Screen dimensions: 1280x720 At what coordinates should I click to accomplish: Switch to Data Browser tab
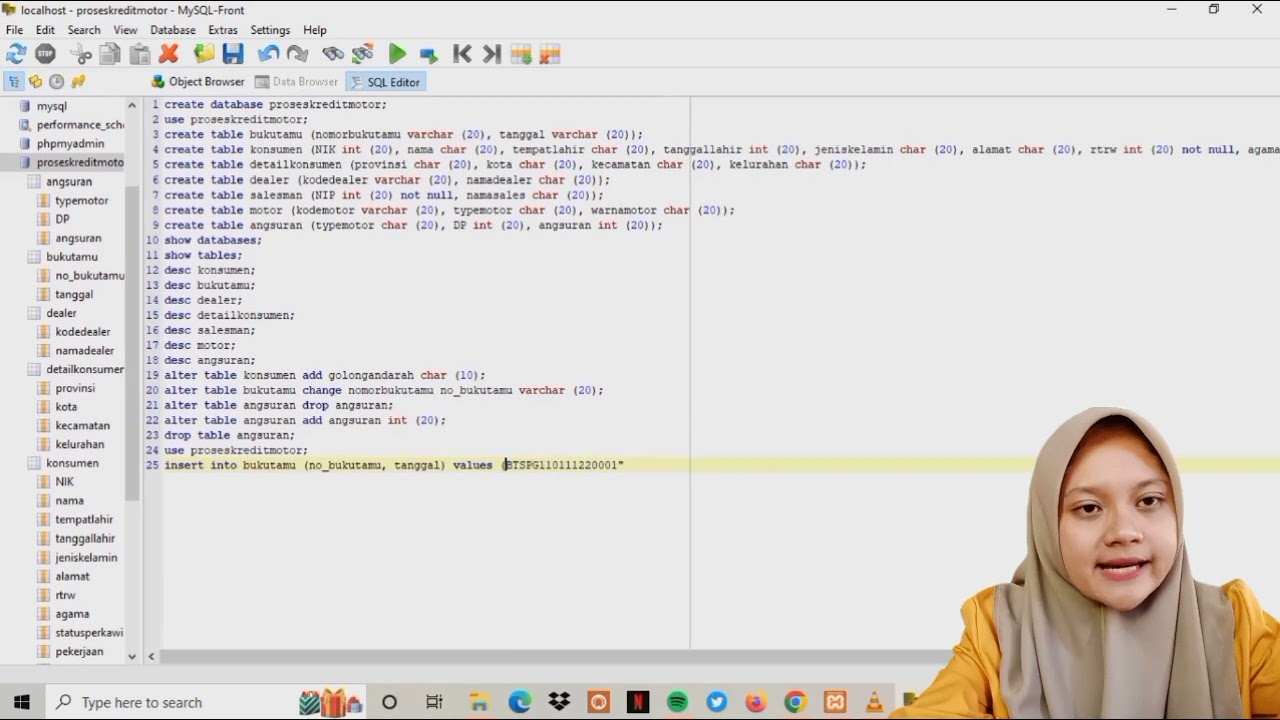(297, 82)
